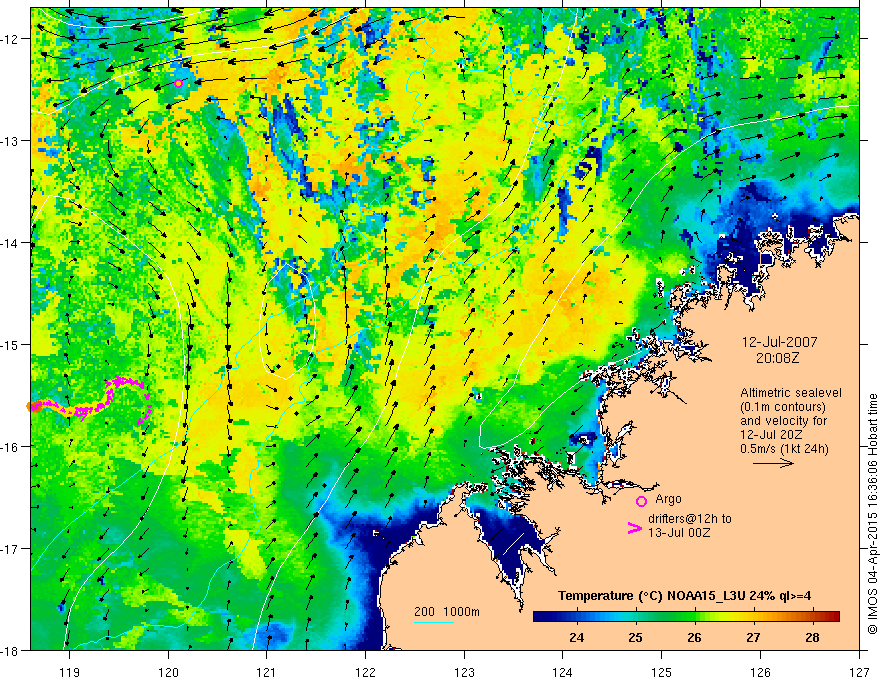Viewport: 880px width, 680px height.
Task: Click the '0.5m/s (1kt 24h)' text
Action: pyautogui.click(x=784, y=449)
